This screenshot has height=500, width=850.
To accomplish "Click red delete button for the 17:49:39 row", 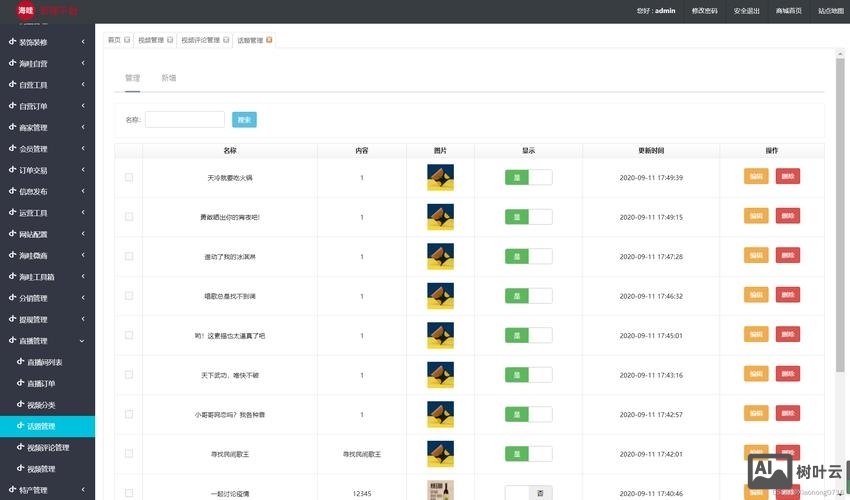I will tap(788, 176).
